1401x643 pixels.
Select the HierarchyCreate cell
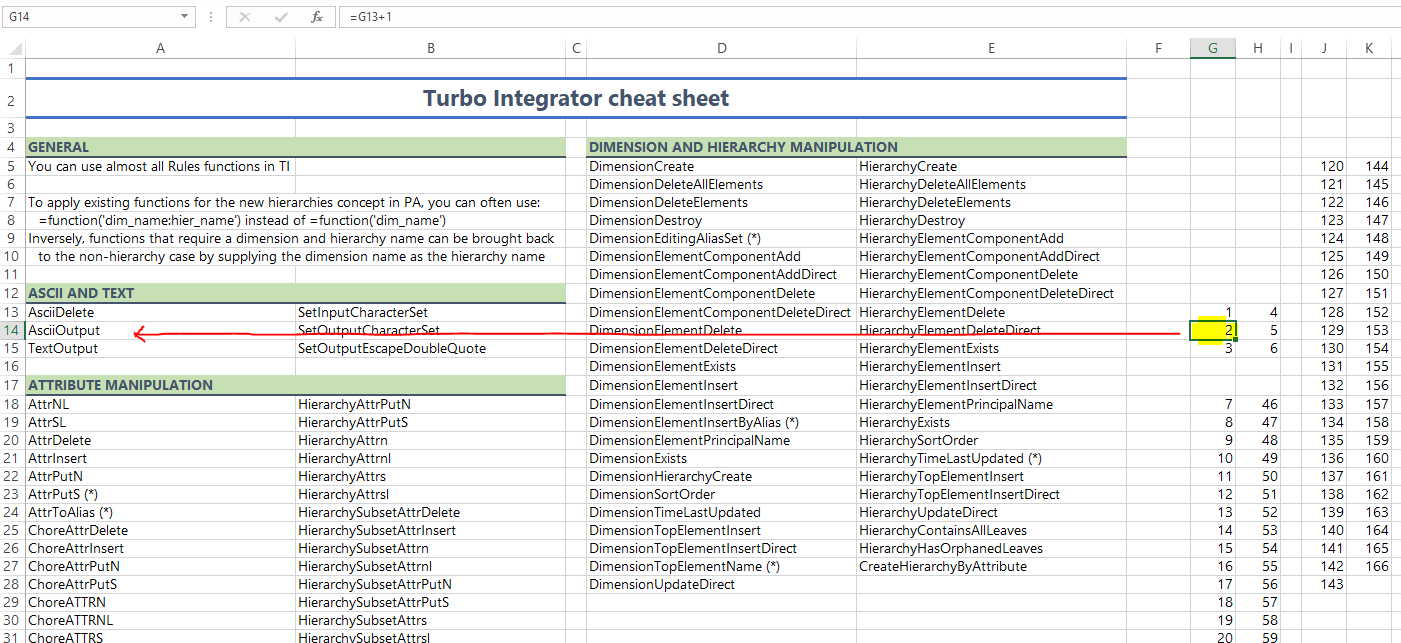click(x=991, y=166)
